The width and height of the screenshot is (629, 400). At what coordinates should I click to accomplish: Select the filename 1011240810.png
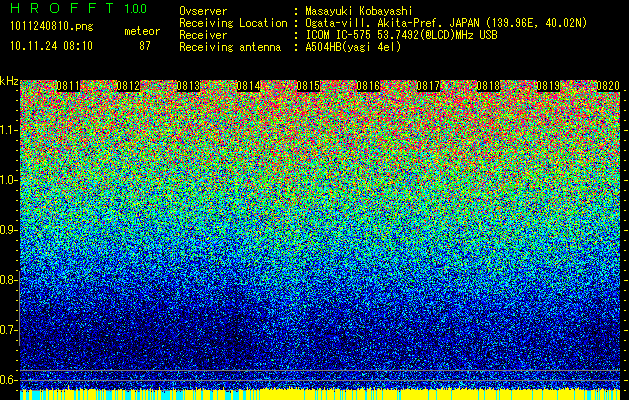pyautogui.click(x=52, y=27)
